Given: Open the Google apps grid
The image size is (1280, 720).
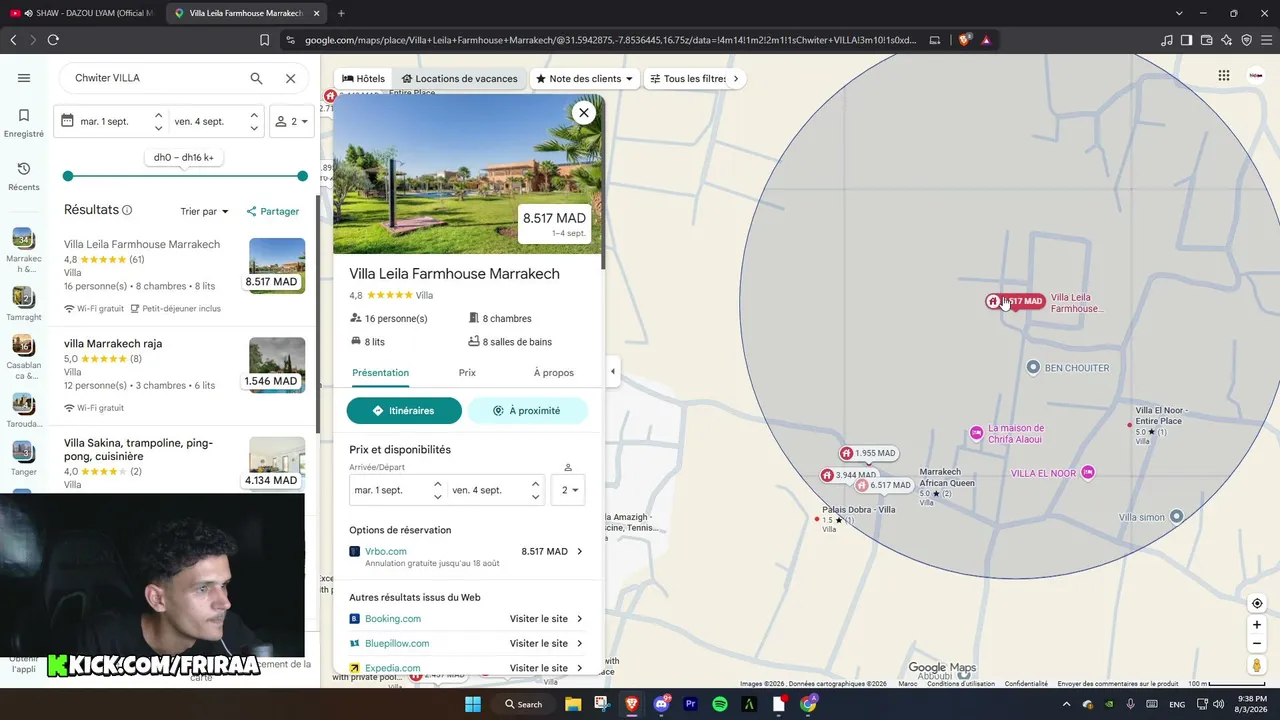Looking at the screenshot, I should tap(1224, 76).
